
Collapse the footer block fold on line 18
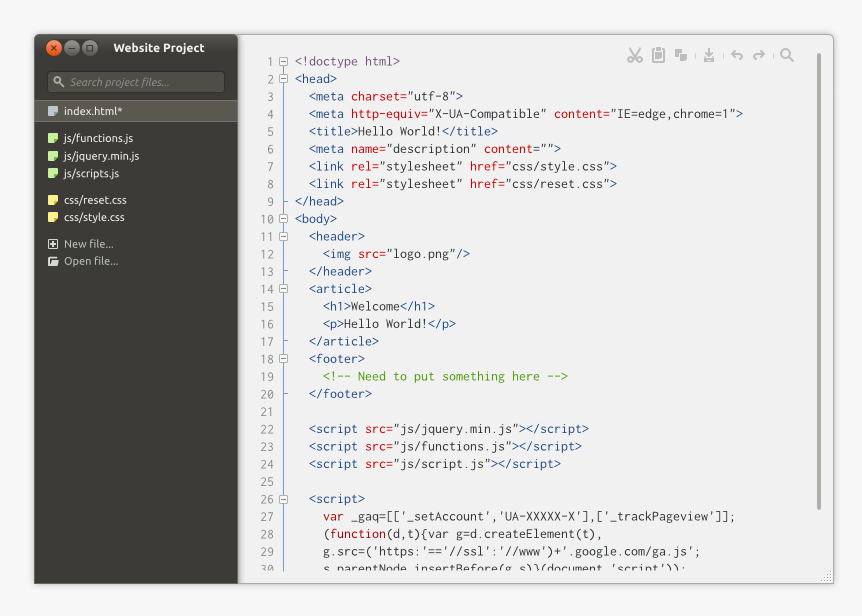pyautogui.click(x=284, y=359)
